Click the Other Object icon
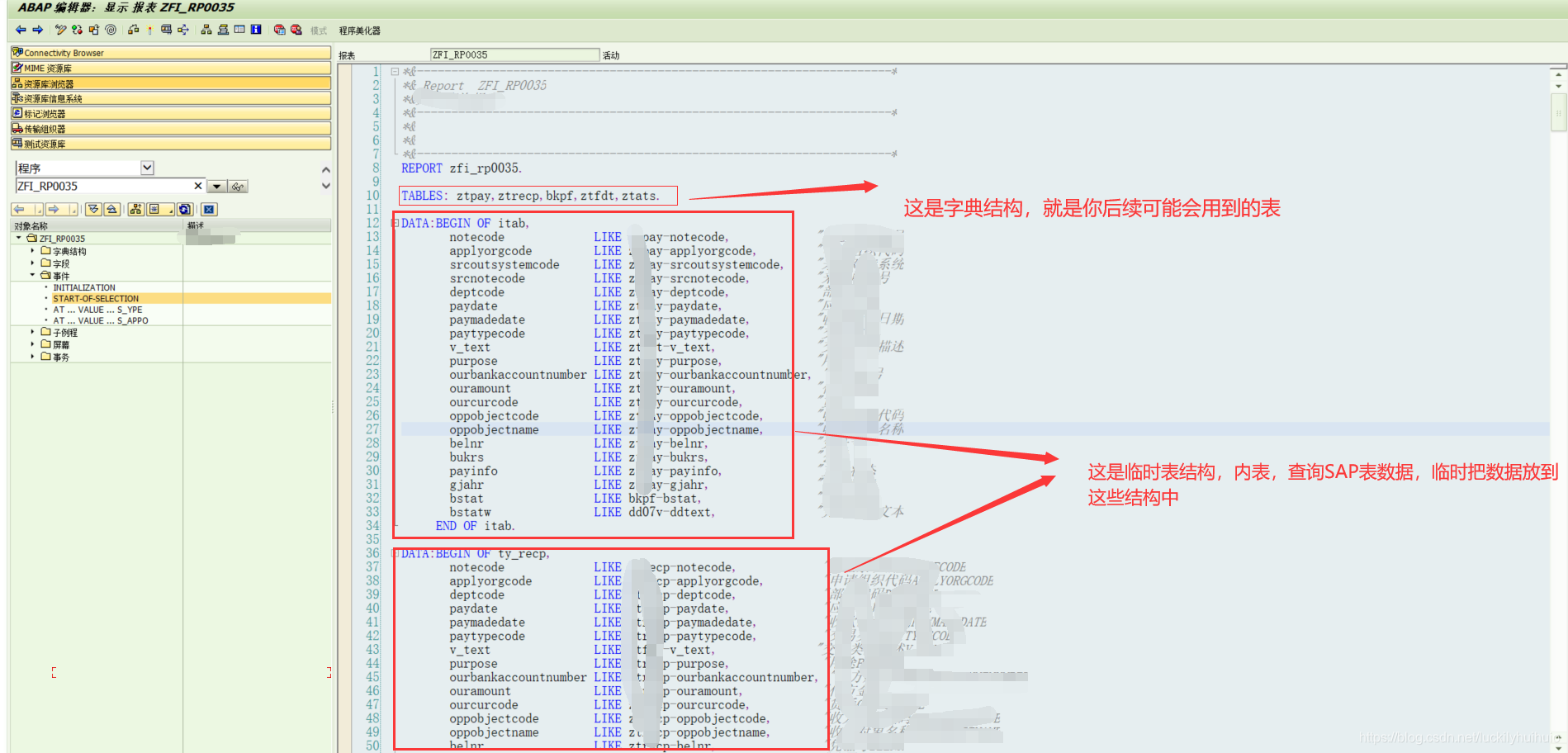This screenshot has height=753, width=1568. 93,30
